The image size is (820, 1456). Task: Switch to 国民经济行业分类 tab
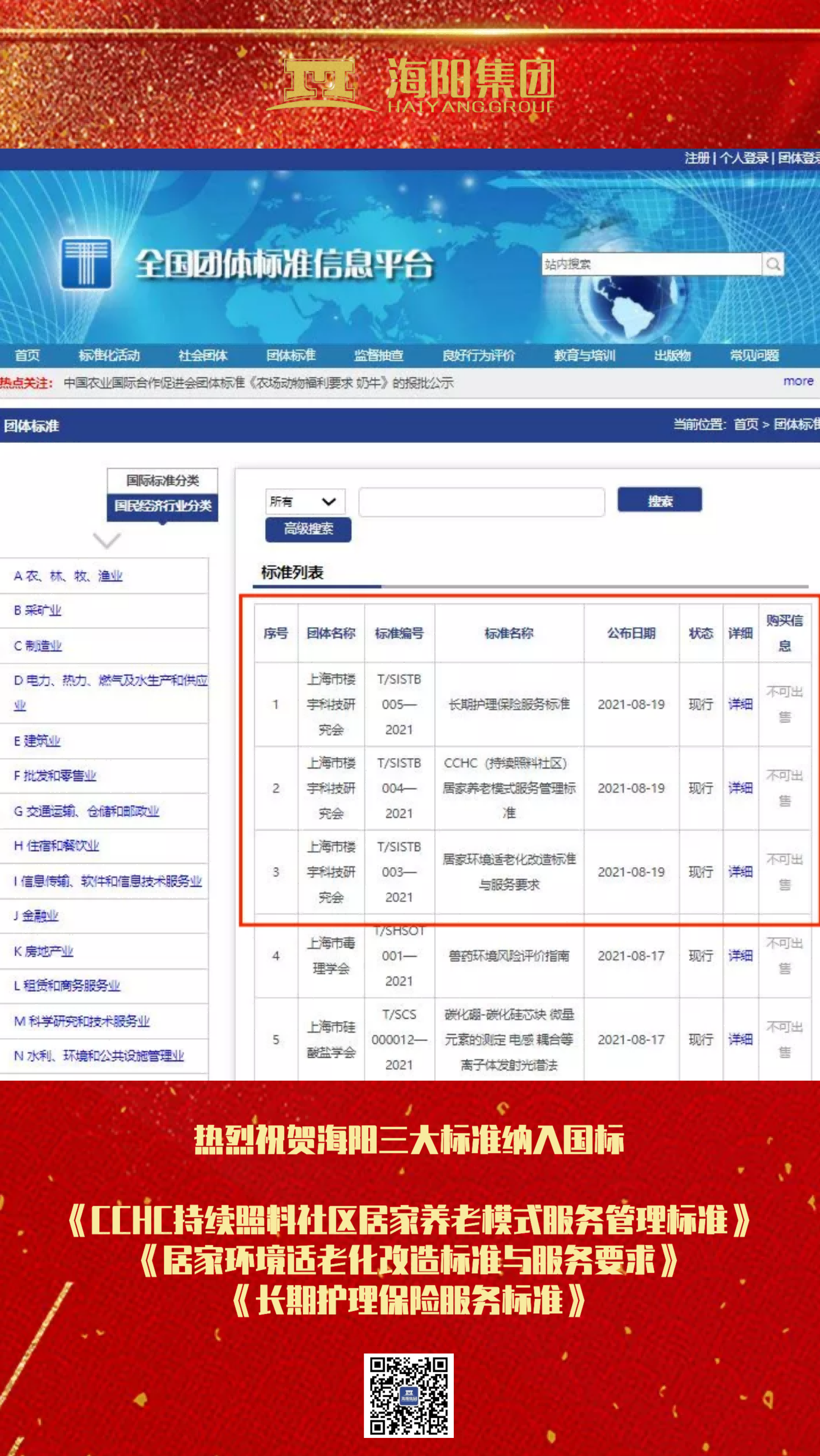pyautogui.click(x=162, y=505)
